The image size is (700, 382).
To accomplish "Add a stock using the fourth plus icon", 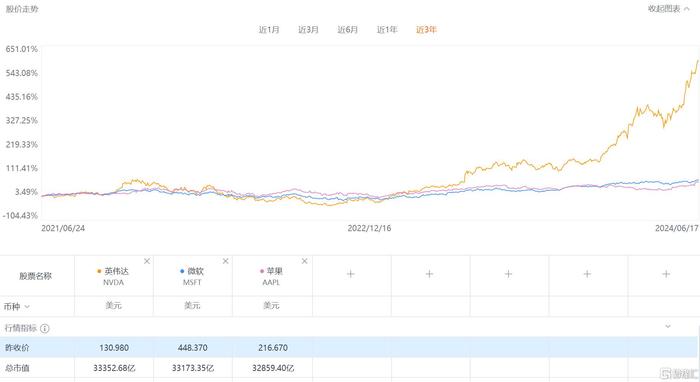I will click(588, 274).
